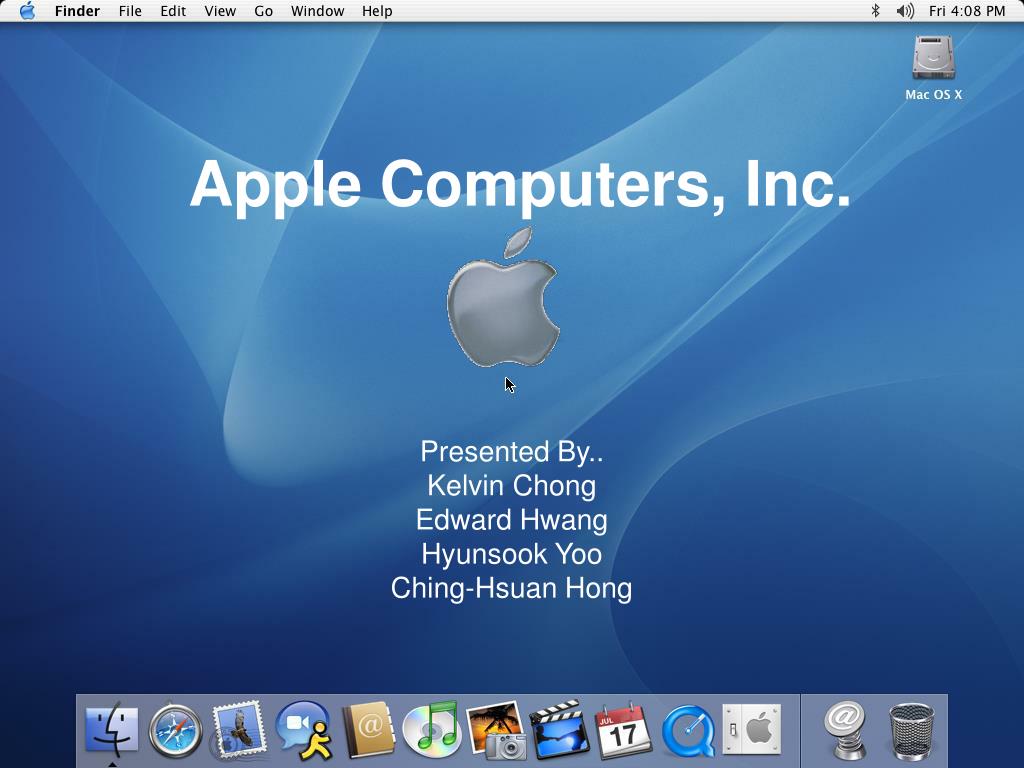The image size is (1024, 768).
Task: Open System Preferences icon in Dock
Action: click(x=752, y=729)
